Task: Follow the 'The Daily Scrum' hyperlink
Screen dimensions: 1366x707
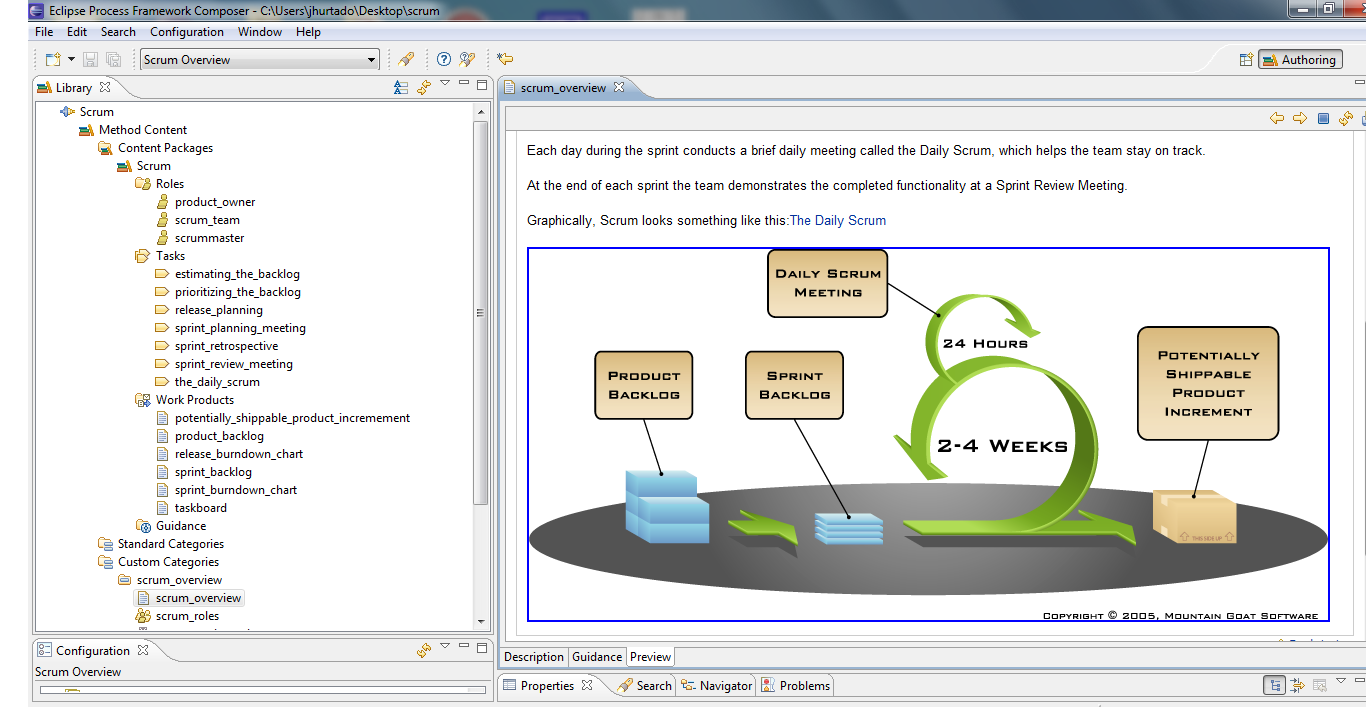Action: point(837,220)
